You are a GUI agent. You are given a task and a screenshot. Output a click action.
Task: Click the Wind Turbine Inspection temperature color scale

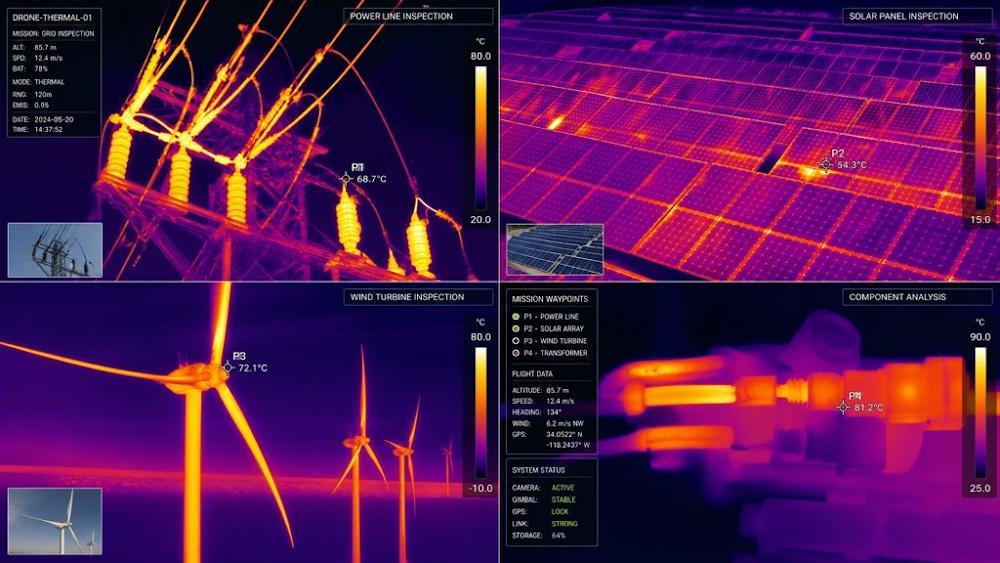480,413
